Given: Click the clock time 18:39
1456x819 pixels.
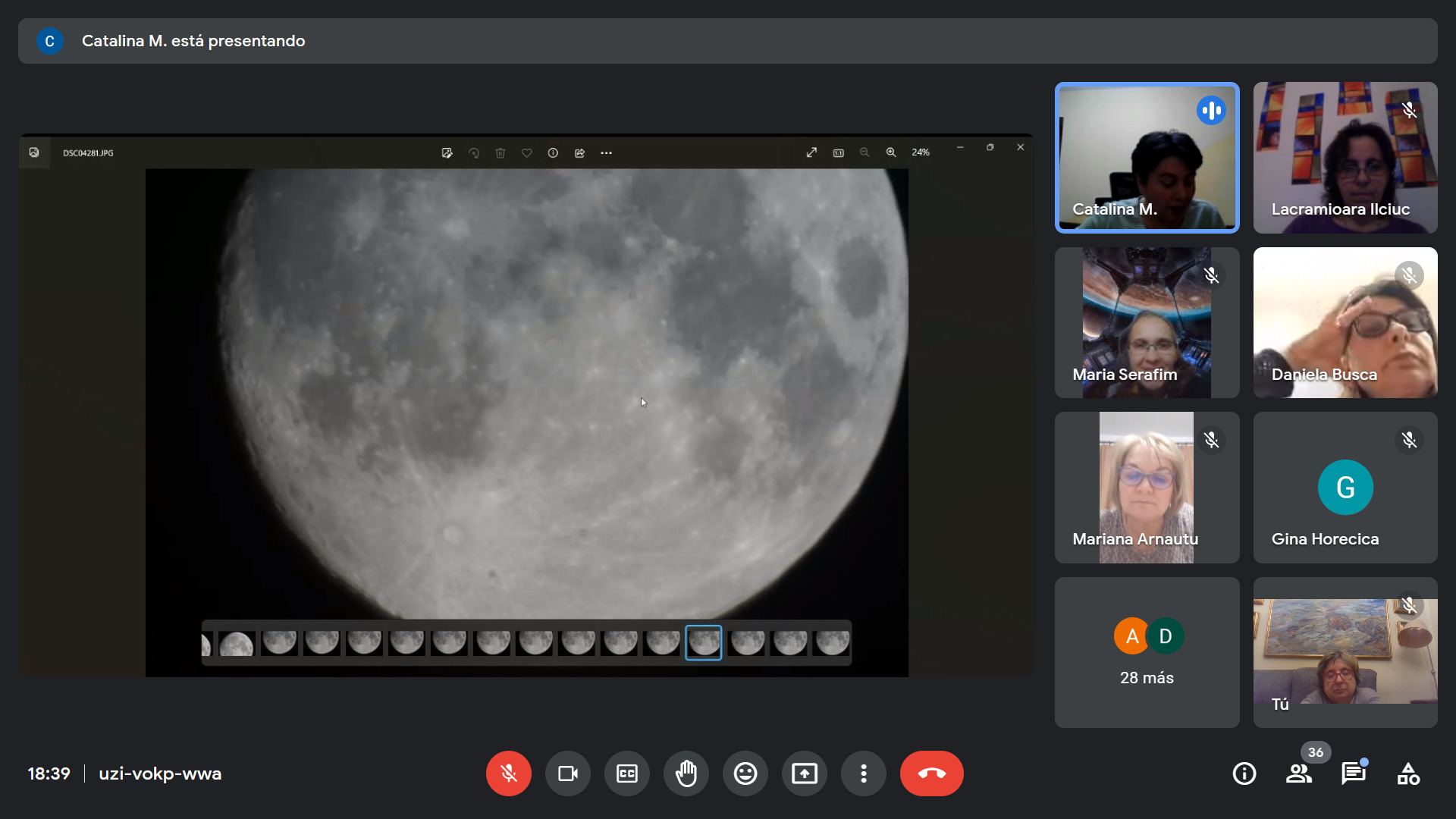Looking at the screenshot, I should click(x=49, y=773).
